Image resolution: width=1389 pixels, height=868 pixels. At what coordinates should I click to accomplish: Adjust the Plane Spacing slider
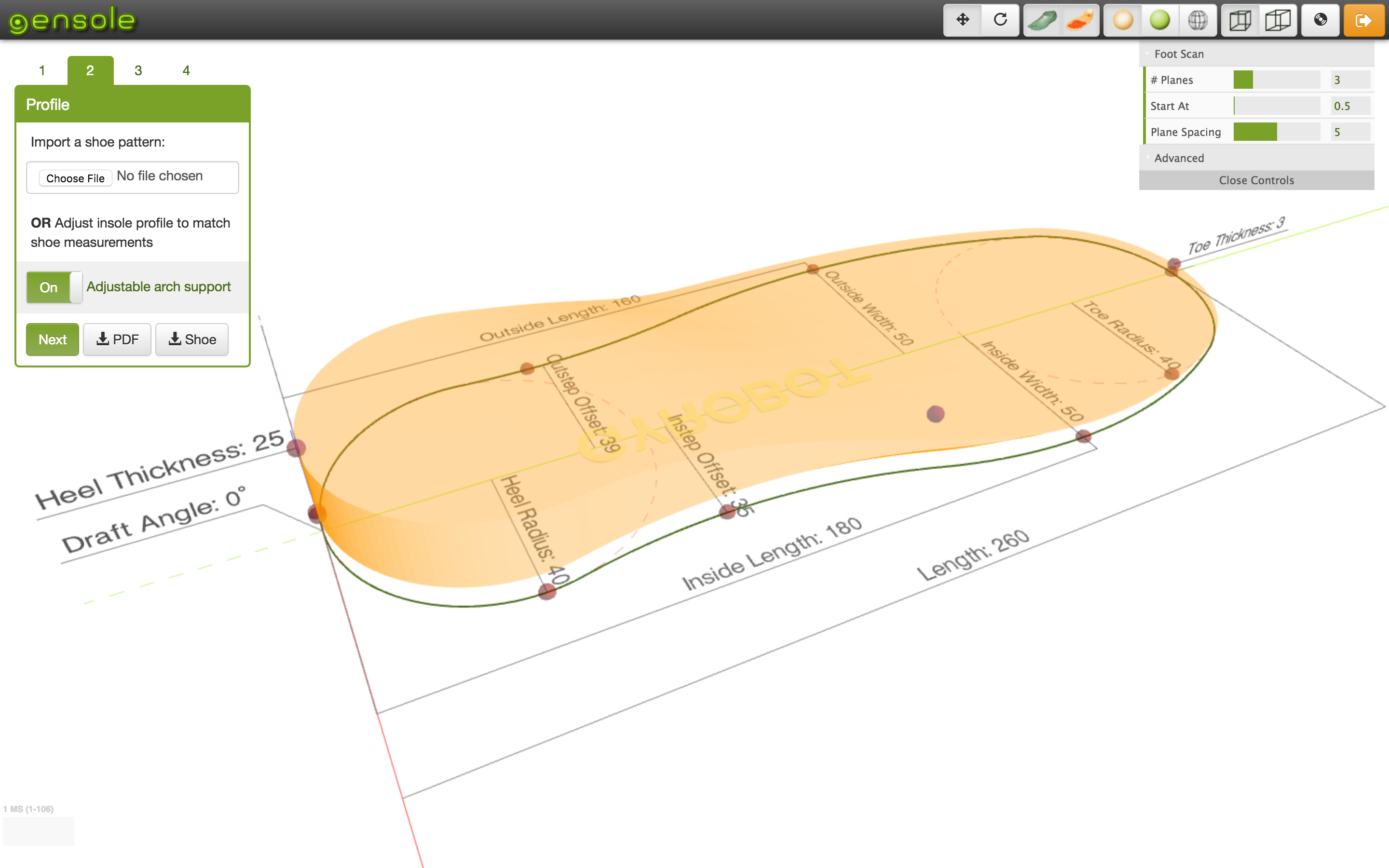click(1277, 132)
